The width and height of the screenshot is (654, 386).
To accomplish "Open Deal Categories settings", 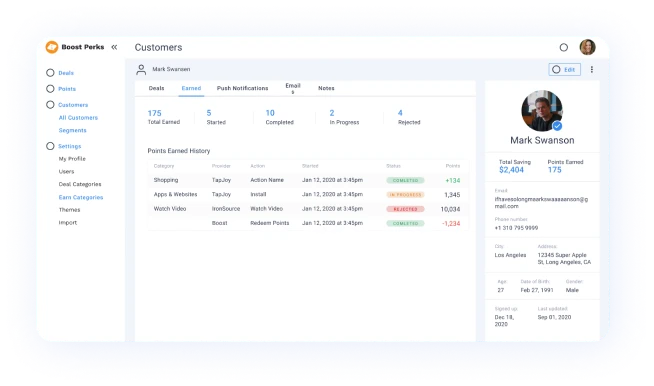I will (80, 184).
